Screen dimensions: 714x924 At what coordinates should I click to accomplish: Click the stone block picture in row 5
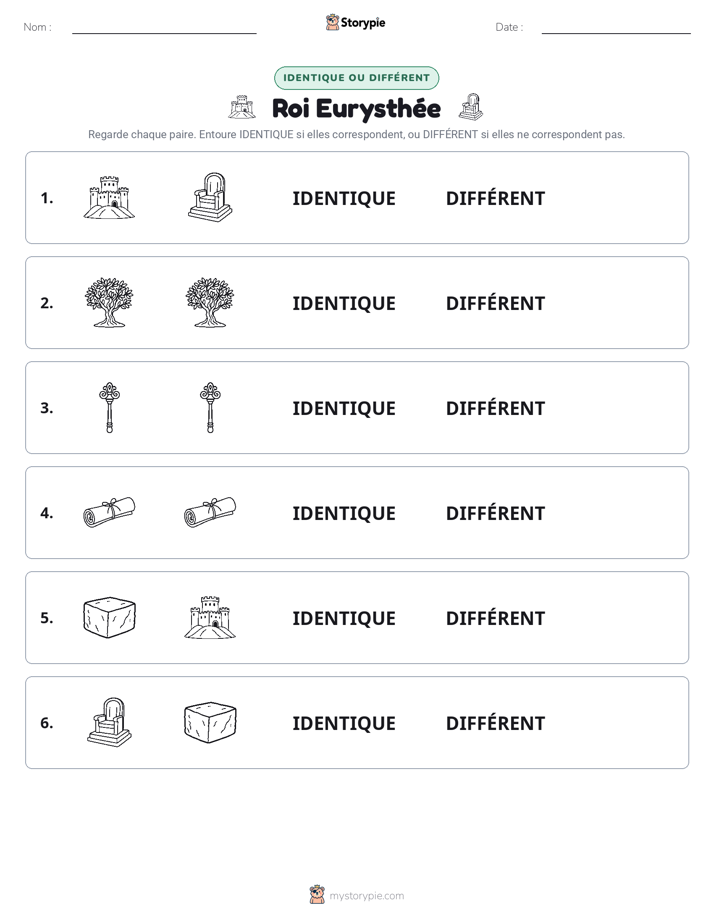click(109, 617)
